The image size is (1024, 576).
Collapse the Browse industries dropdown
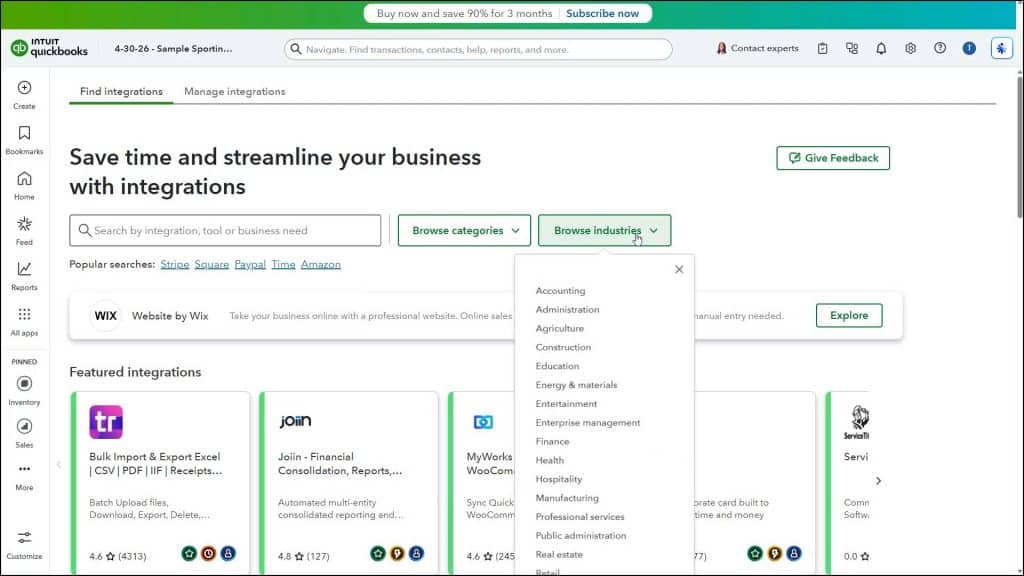pyautogui.click(x=604, y=231)
